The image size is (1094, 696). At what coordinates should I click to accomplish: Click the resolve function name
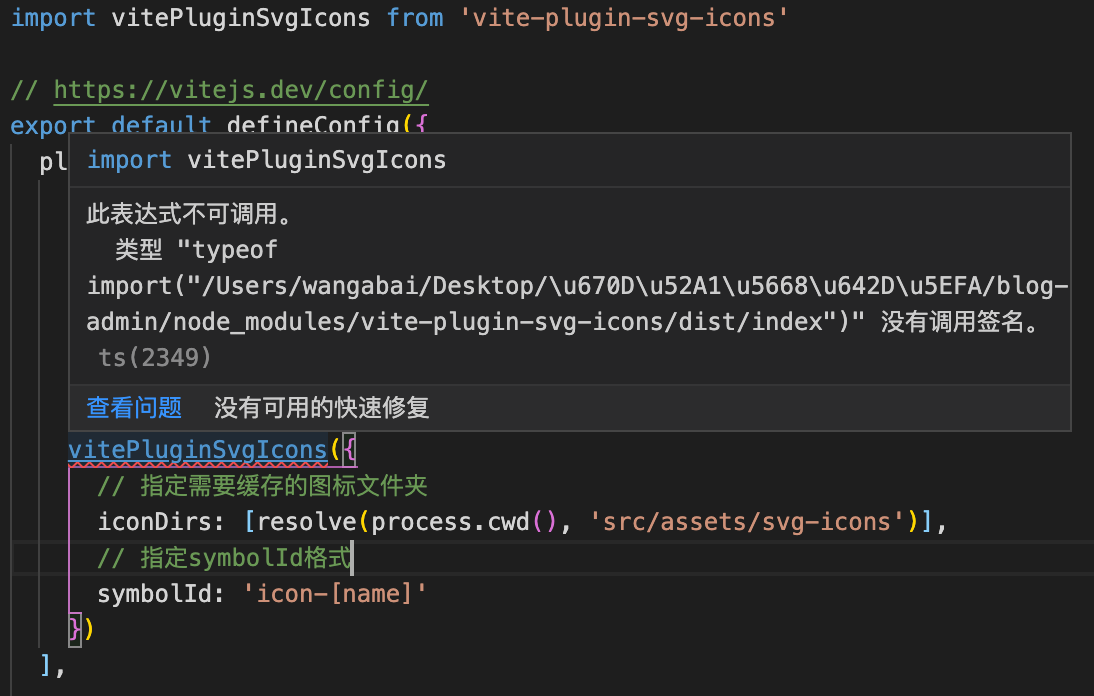[306, 522]
